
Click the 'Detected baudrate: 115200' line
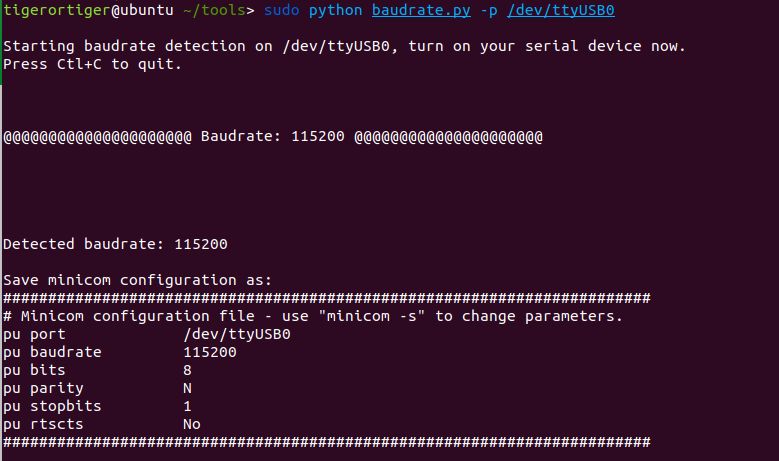coord(115,244)
